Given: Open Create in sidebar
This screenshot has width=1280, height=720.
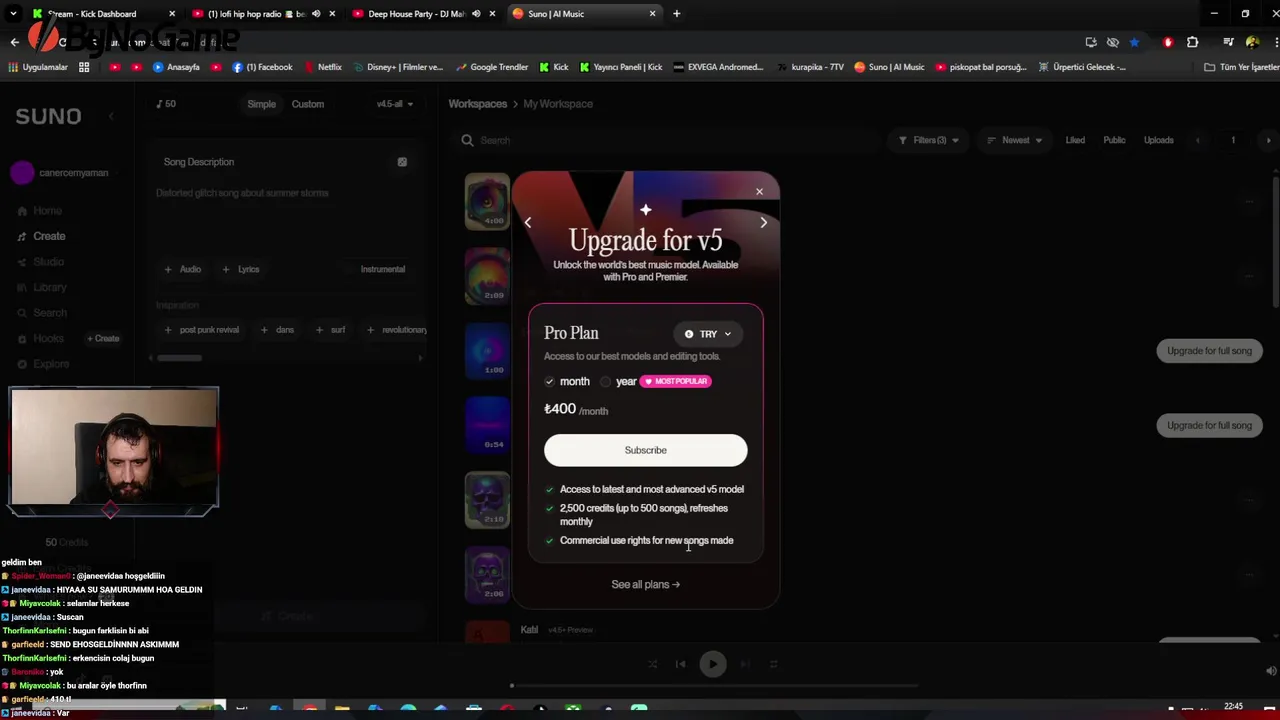Looking at the screenshot, I should pyautogui.click(x=41, y=236).
